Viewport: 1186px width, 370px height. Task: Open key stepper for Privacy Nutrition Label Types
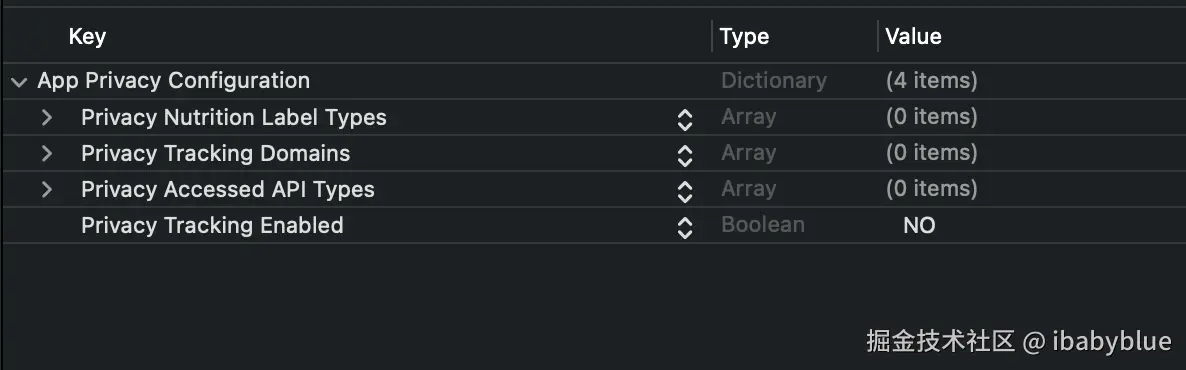(685, 120)
